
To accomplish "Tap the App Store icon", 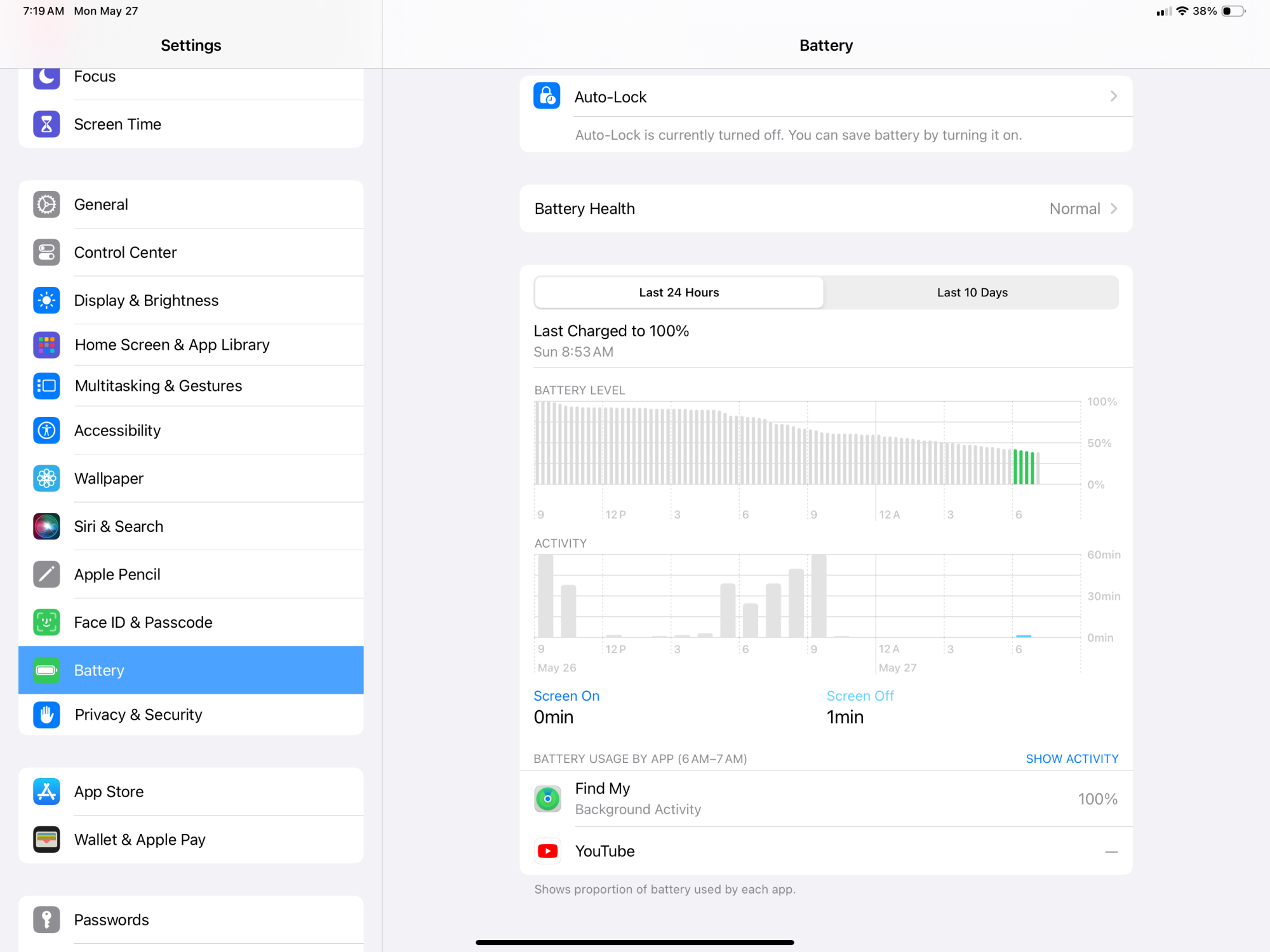I will pos(46,791).
